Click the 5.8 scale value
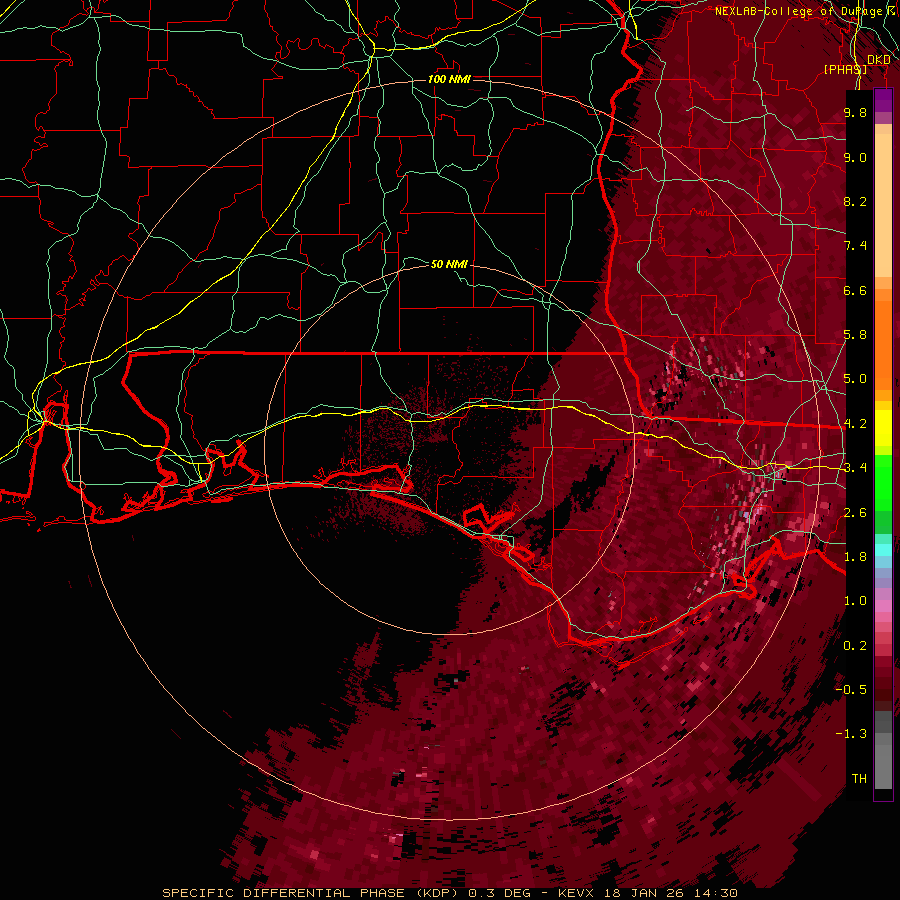Viewport: 900px width, 900px height. click(x=855, y=335)
